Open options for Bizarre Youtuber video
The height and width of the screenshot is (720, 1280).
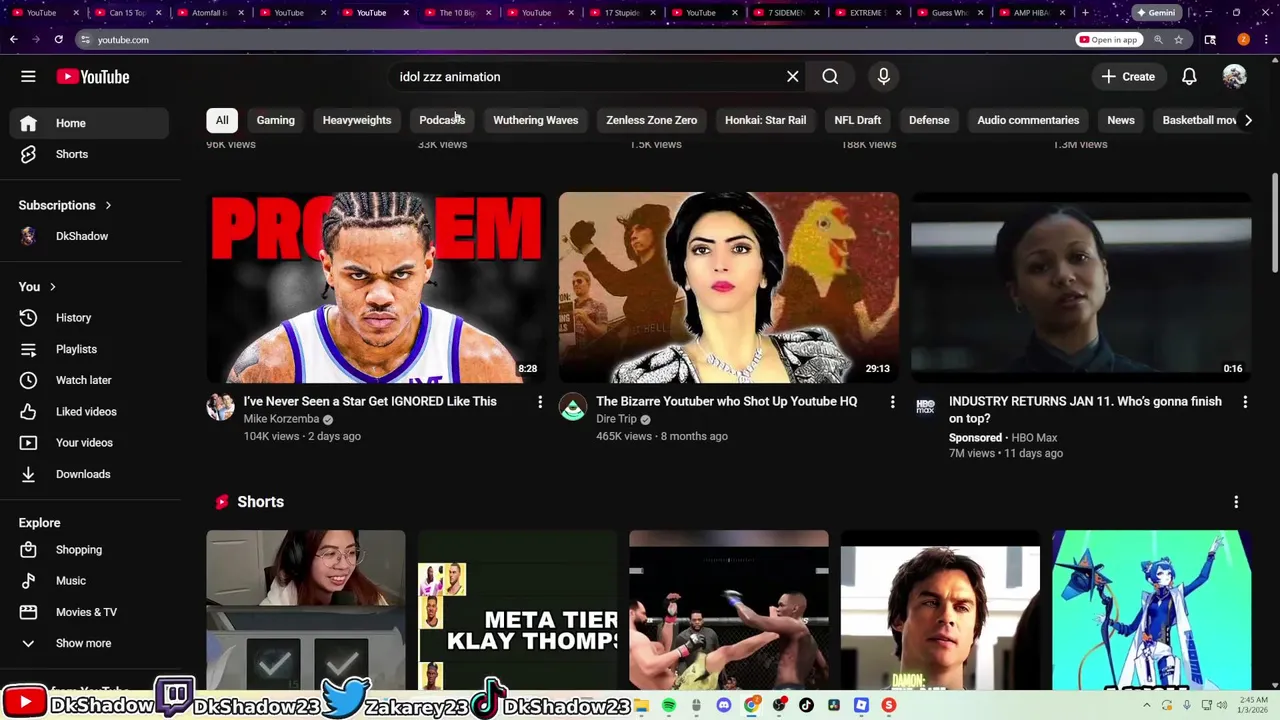[892, 402]
